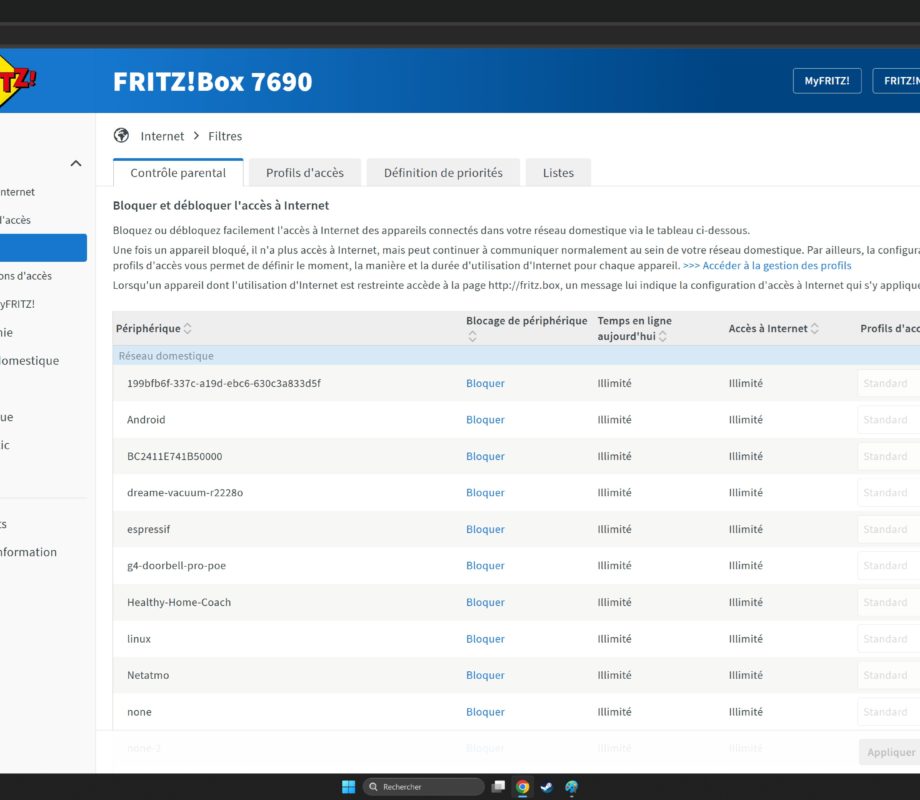920x800 pixels.
Task: Open the Accéder à la gestion des profils link
Action: [767, 265]
